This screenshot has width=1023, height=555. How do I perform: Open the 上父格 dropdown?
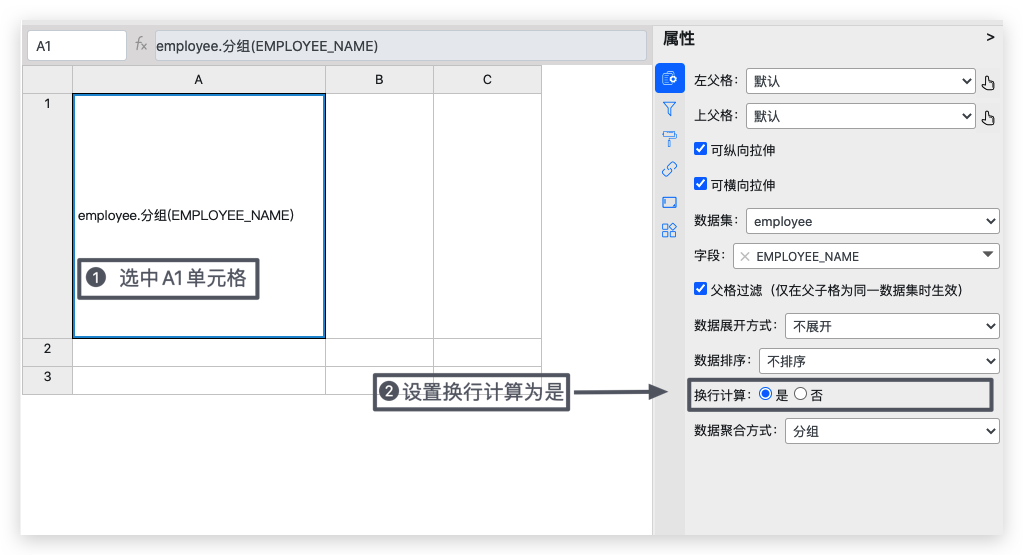click(861, 116)
